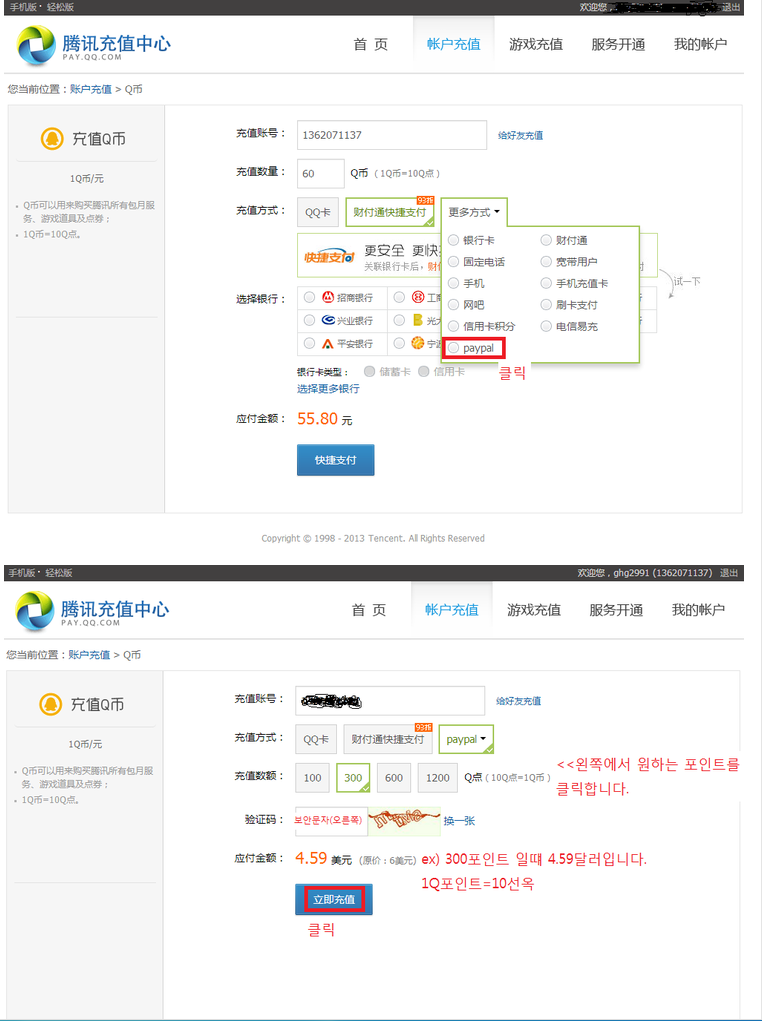Click the captcha image next to 换一张
Screen dimensions: 762x1021
pos(404,820)
